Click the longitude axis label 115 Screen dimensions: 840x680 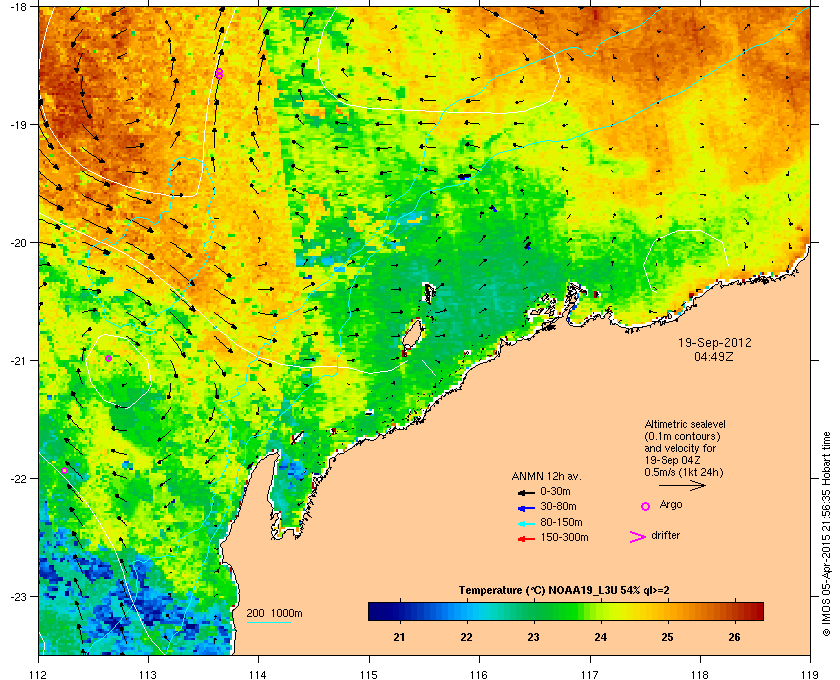[369, 674]
